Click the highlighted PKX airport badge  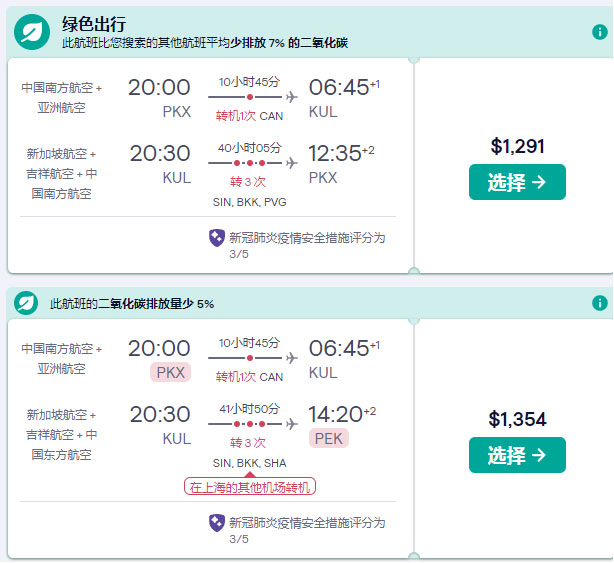pos(169,373)
